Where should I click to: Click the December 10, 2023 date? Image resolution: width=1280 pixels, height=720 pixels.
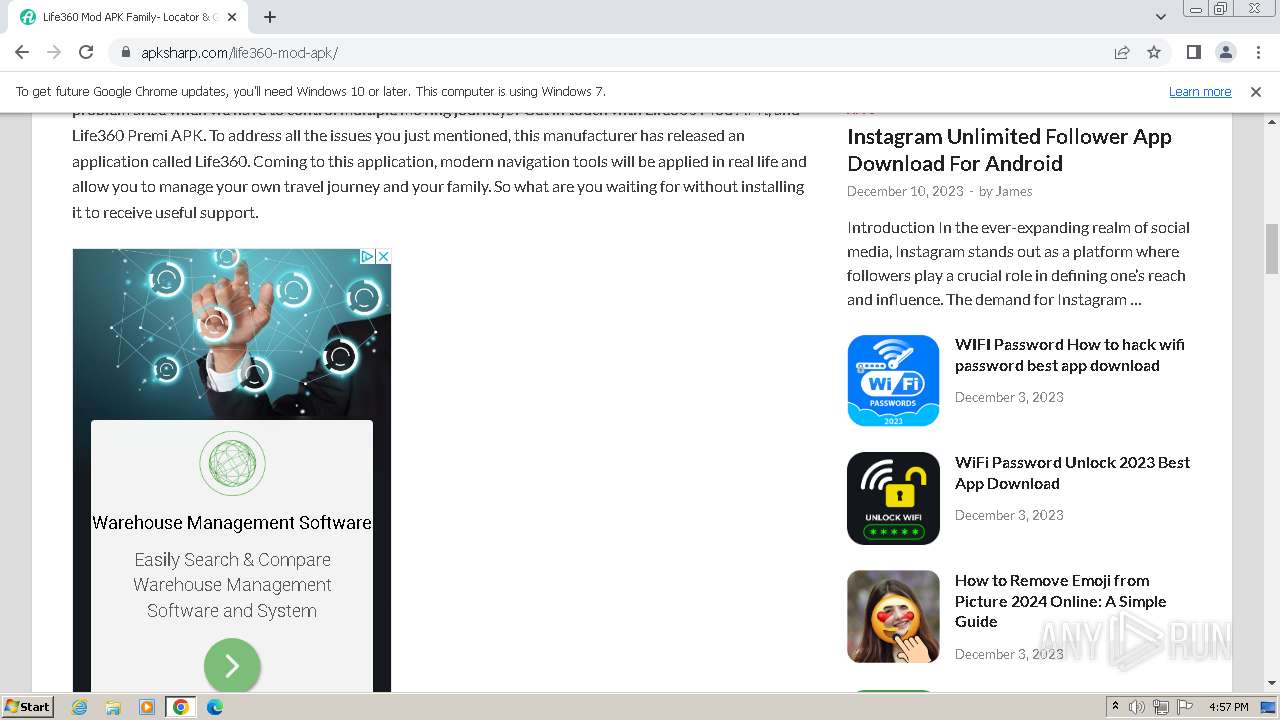[905, 191]
